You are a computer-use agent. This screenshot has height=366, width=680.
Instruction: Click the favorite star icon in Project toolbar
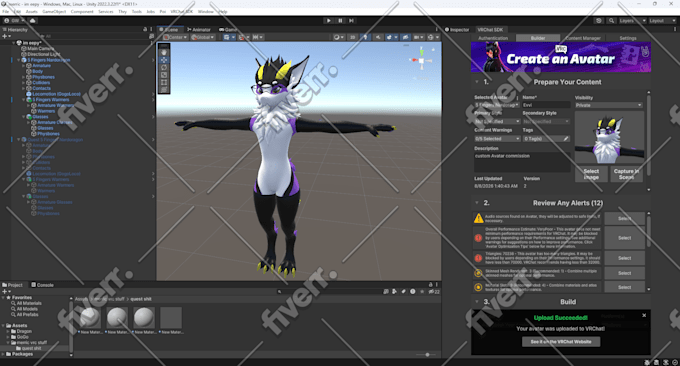pyautogui.click(x=422, y=291)
